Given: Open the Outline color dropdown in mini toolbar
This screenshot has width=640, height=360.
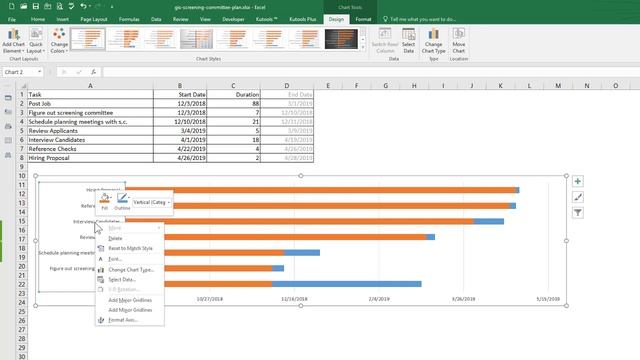Looking at the screenshot, I should [x=129, y=198].
